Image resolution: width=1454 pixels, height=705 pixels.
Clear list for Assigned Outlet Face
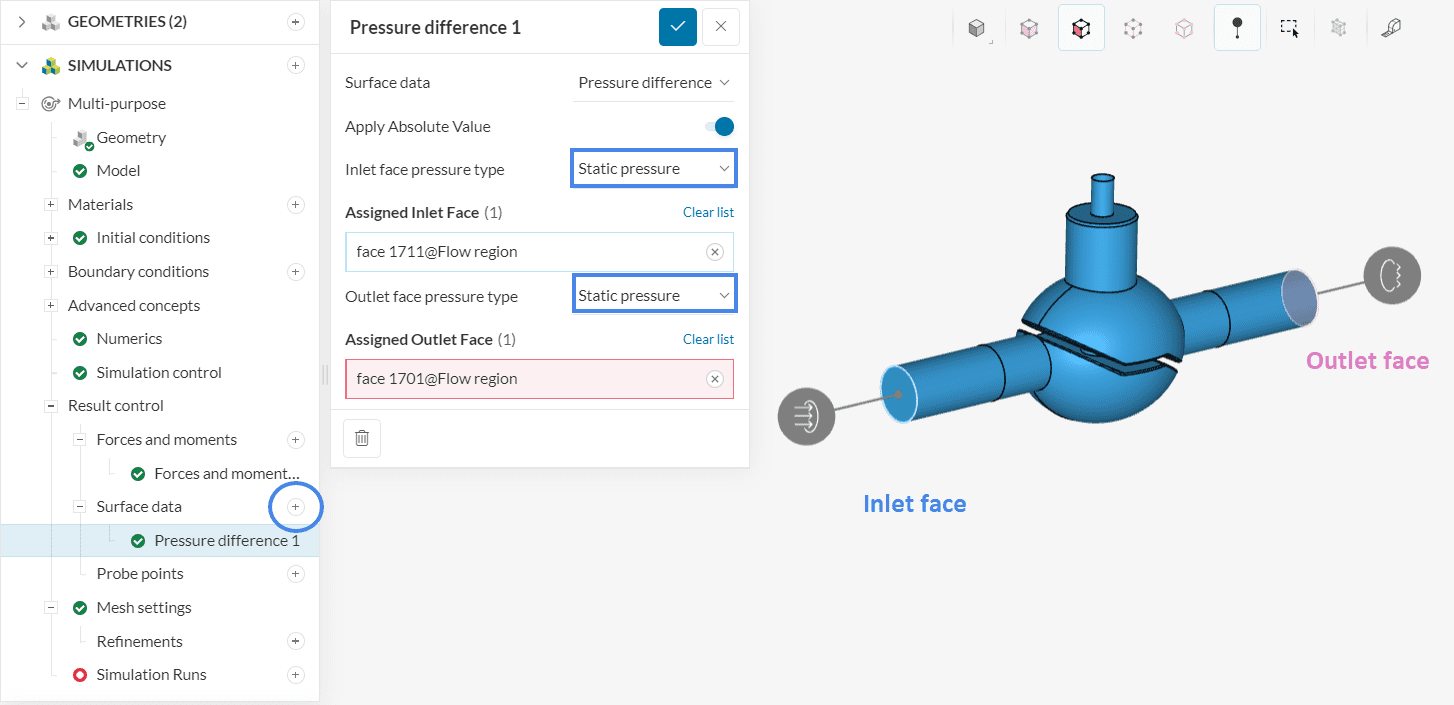[x=708, y=339]
